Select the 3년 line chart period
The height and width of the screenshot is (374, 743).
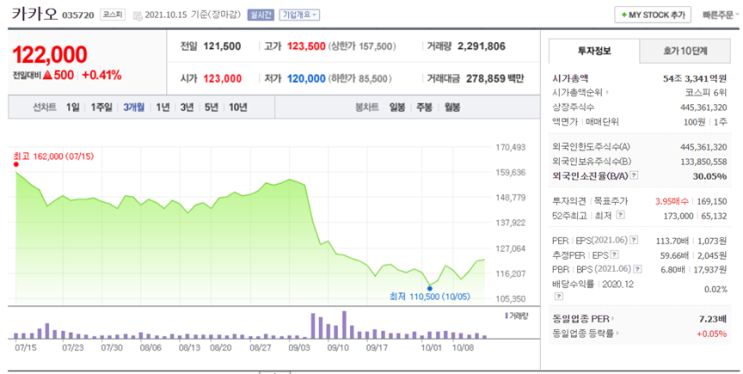(x=187, y=108)
